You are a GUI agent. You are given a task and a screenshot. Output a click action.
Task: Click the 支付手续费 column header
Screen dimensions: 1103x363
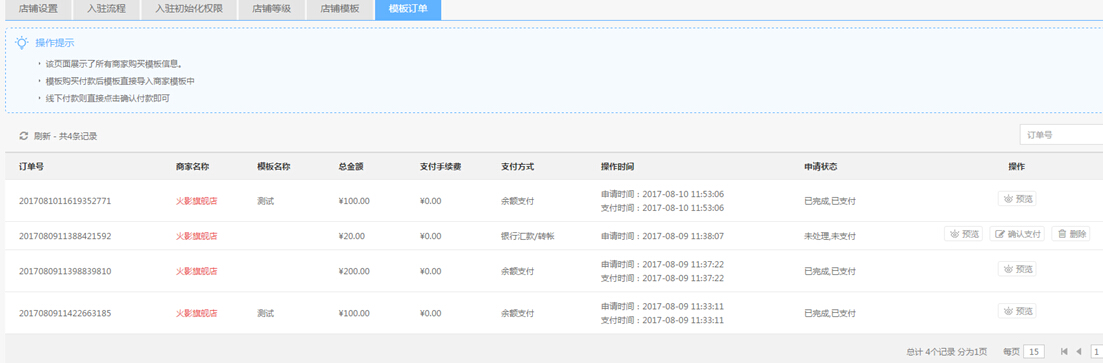click(x=440, y=167)
